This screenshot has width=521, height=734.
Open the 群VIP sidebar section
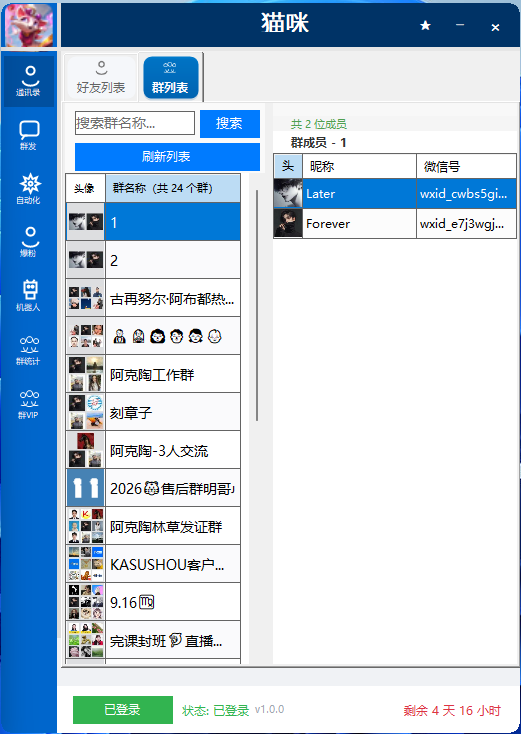29,404
